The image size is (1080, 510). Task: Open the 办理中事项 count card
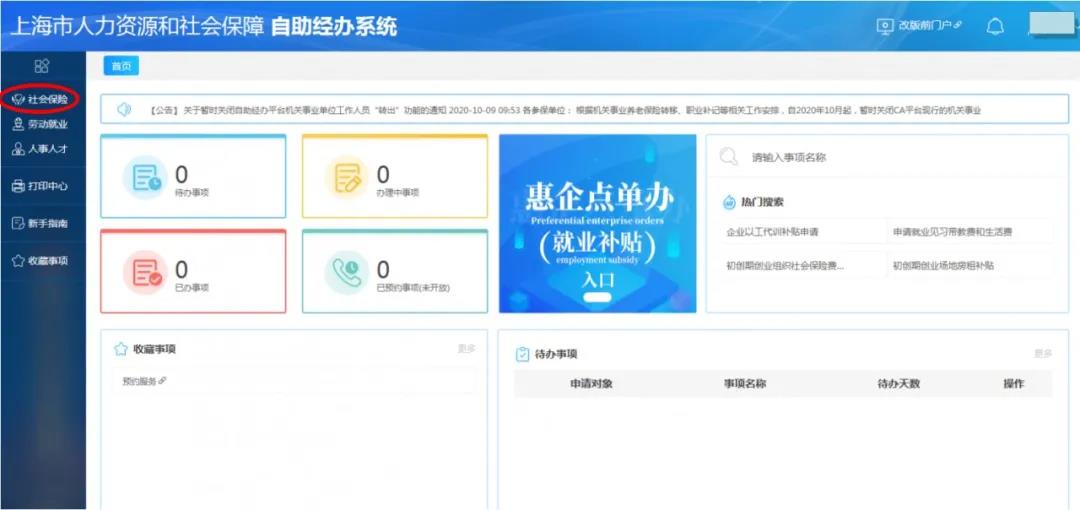(395, 176)
